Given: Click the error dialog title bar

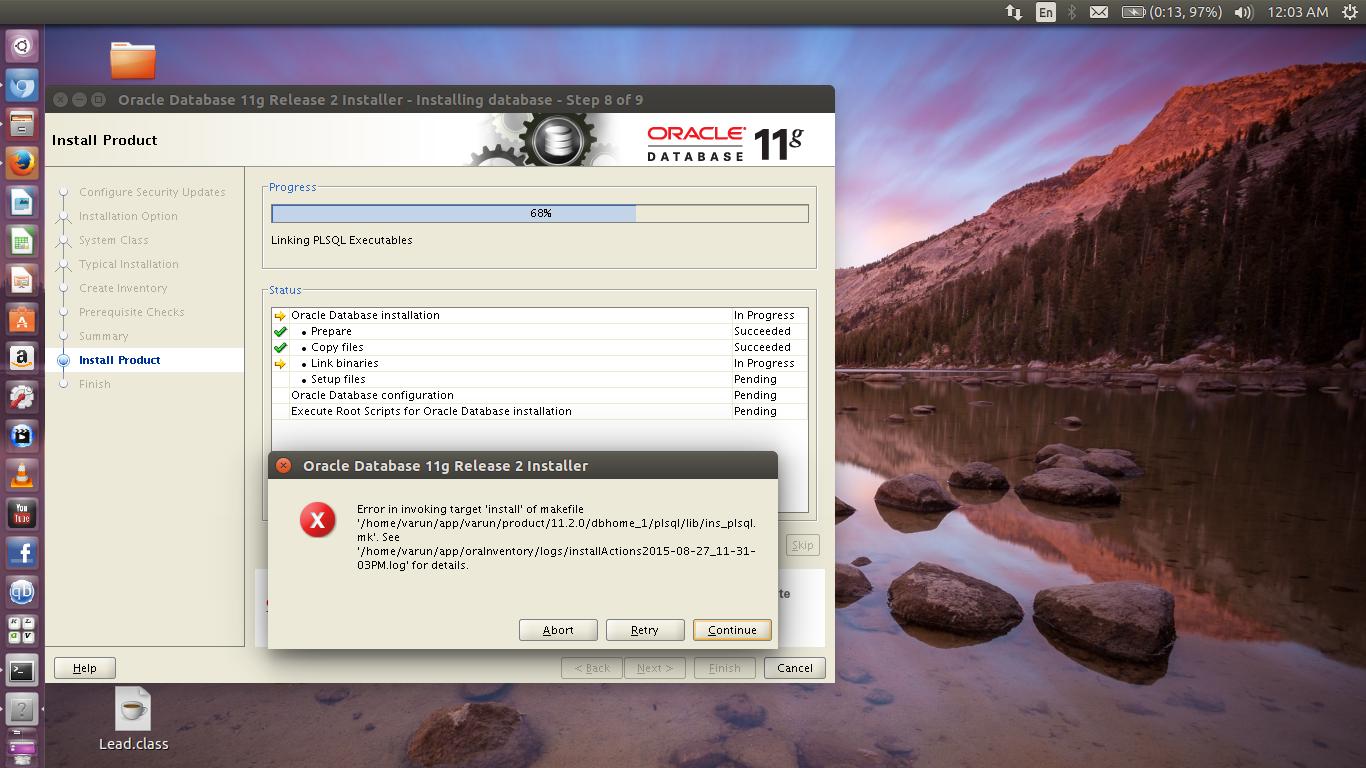Looking at the screenshot, I should 522,466.
